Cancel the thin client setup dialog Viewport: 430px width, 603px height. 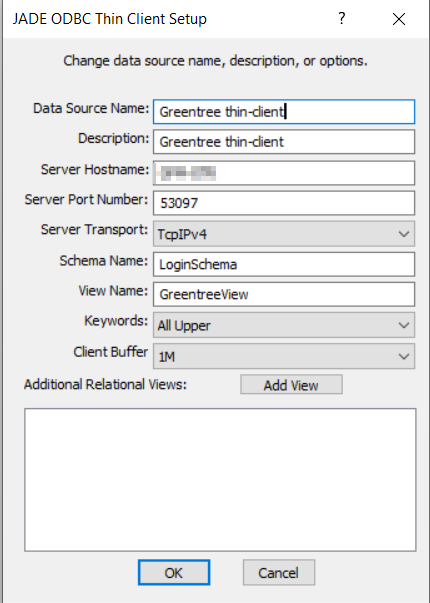tap(278, 573)
